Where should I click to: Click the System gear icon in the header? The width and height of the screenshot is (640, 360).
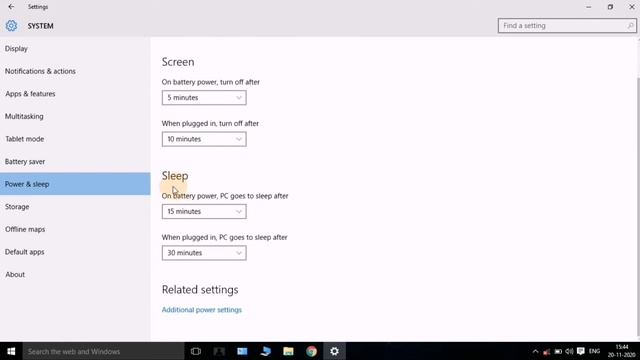pyautogui.click(x=11, y=26)
